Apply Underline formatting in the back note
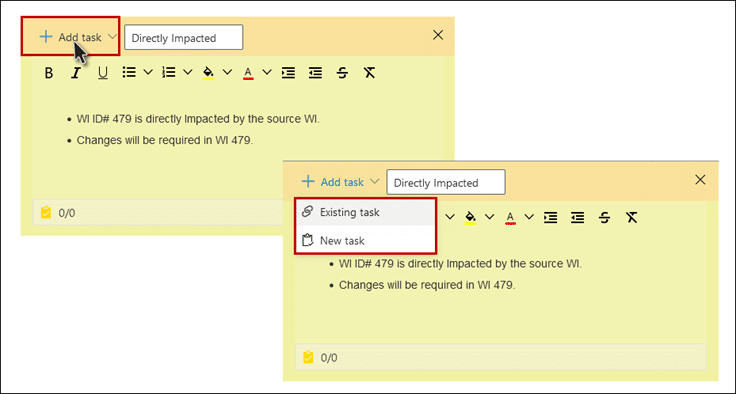This screenshot has width=736, height=394. [102, 73]
